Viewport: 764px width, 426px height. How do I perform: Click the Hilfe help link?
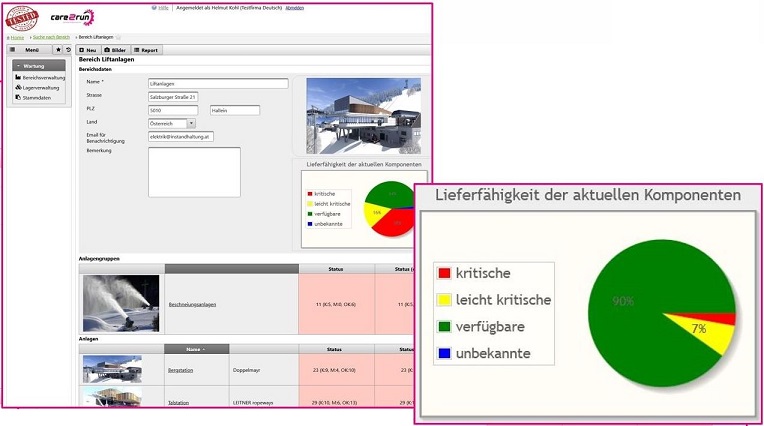point(161,7)
